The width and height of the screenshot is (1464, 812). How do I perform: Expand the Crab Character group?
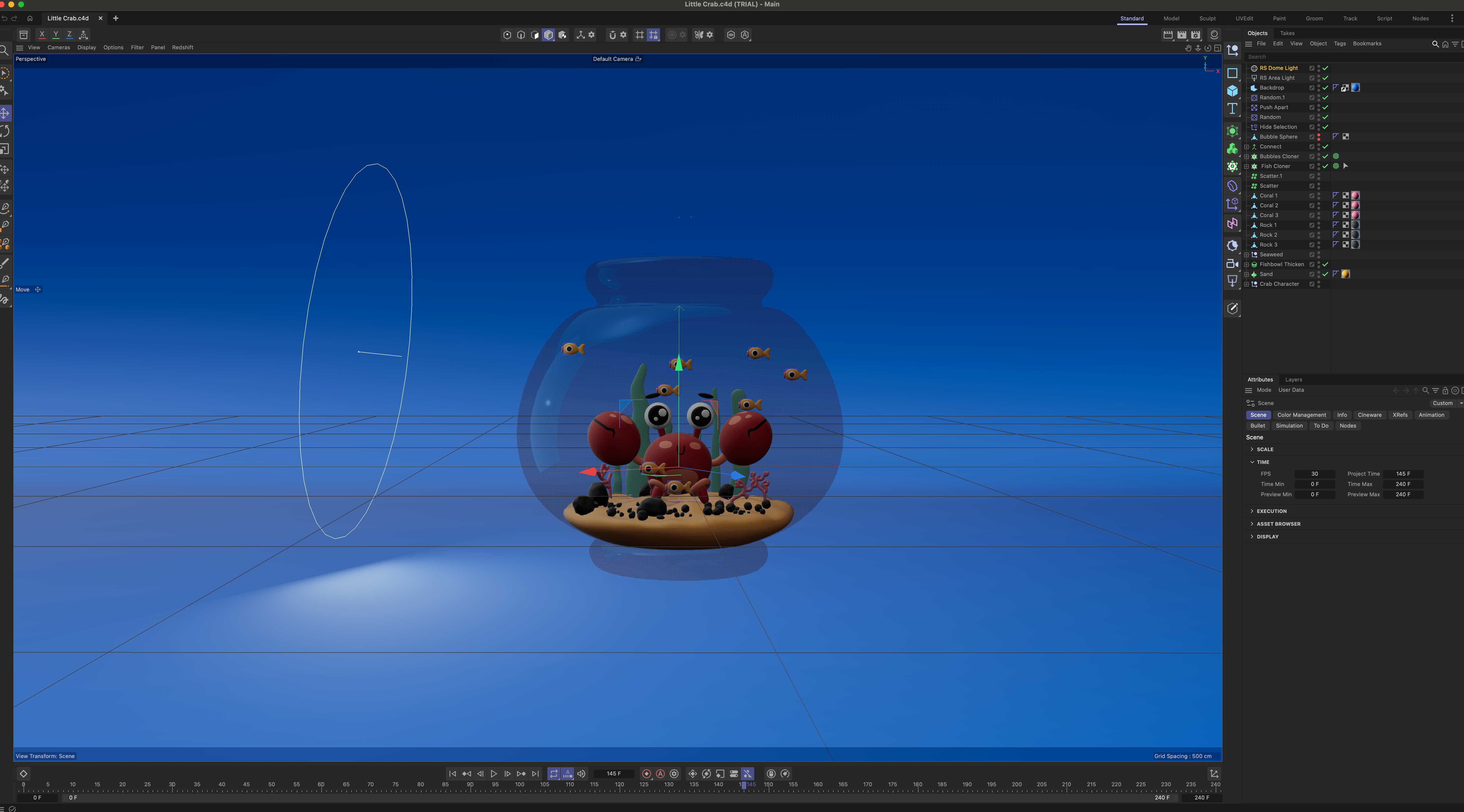pyautogui.click(x=1246, y=284)
